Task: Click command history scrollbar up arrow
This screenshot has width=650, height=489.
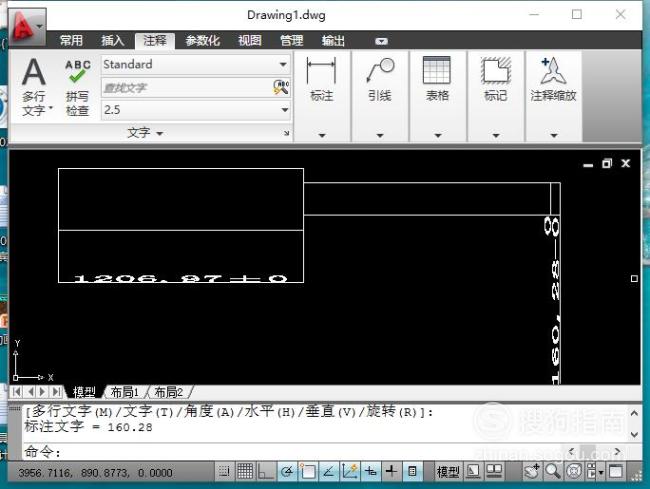Action: click(634, 413)
